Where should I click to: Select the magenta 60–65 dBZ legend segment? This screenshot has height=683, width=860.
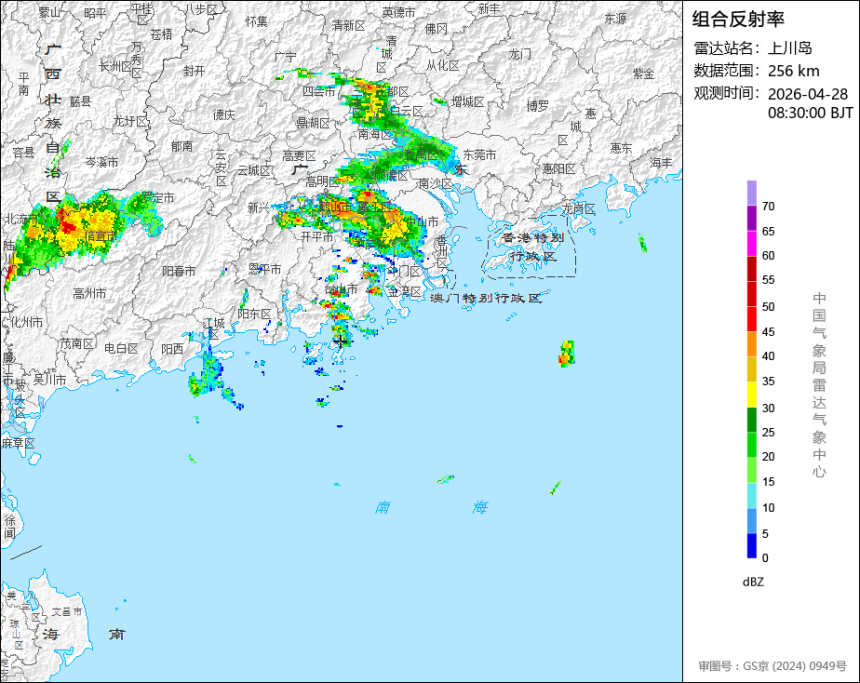(x=751, y=244)
